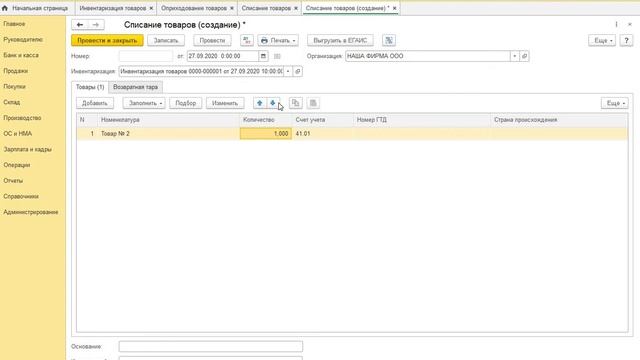Click the icon button right of Выгрузить в ЕГАИС
This screenshot has height=360, width=640.
pyautogui.click(x=389, y=40)
